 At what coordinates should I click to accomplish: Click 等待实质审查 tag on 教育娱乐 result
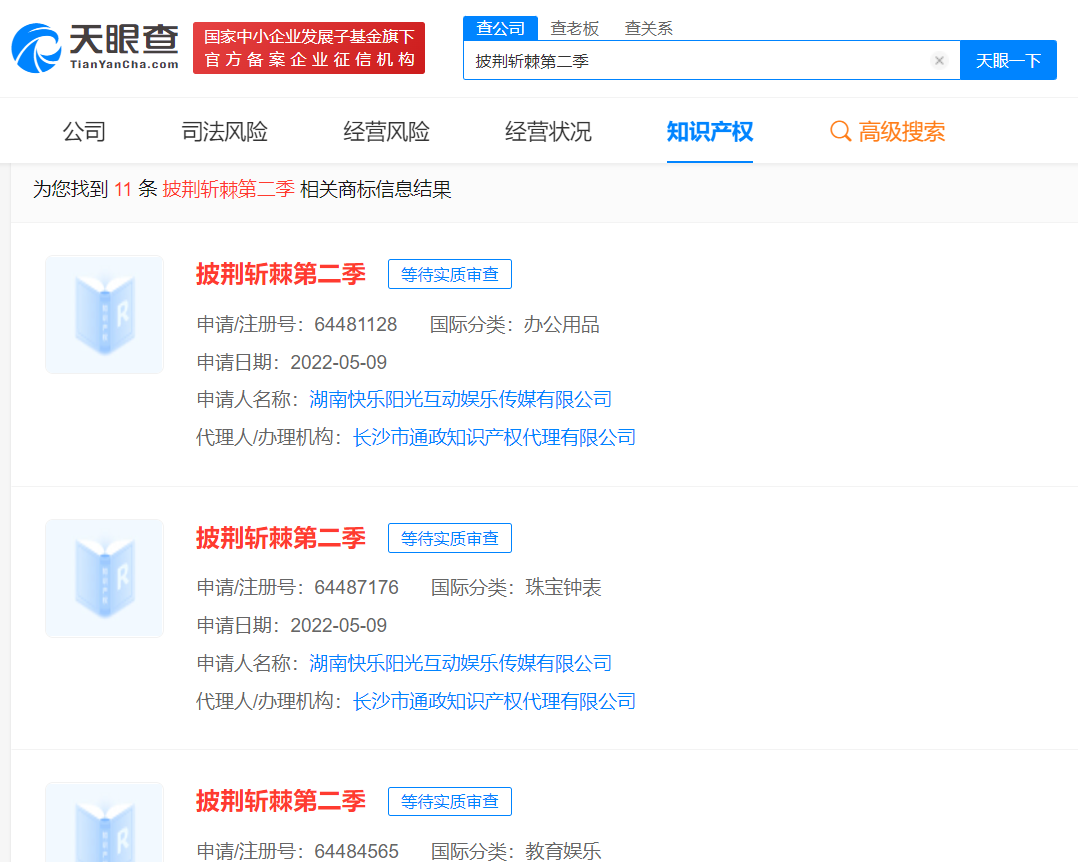tap(450, 802)
